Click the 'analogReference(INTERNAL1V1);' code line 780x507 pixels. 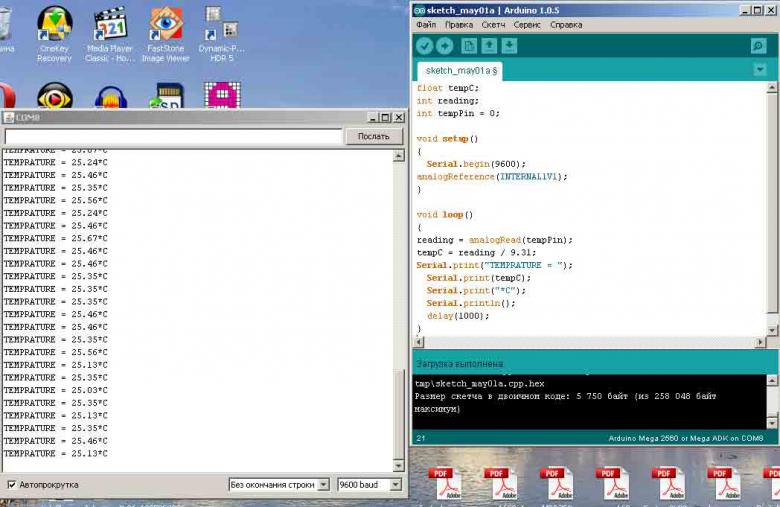tap(491, 177)
